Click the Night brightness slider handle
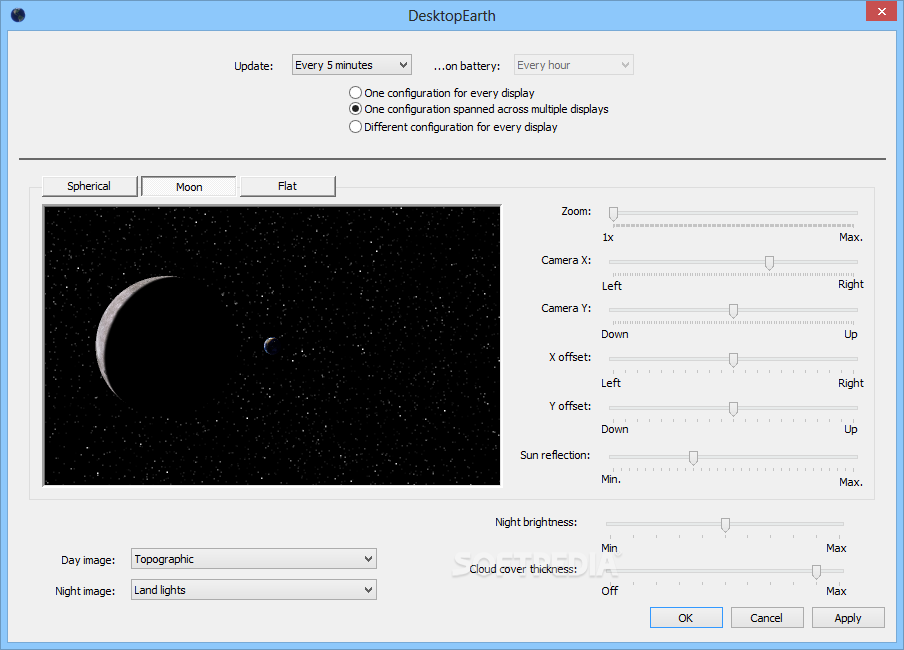 [725, 524]
